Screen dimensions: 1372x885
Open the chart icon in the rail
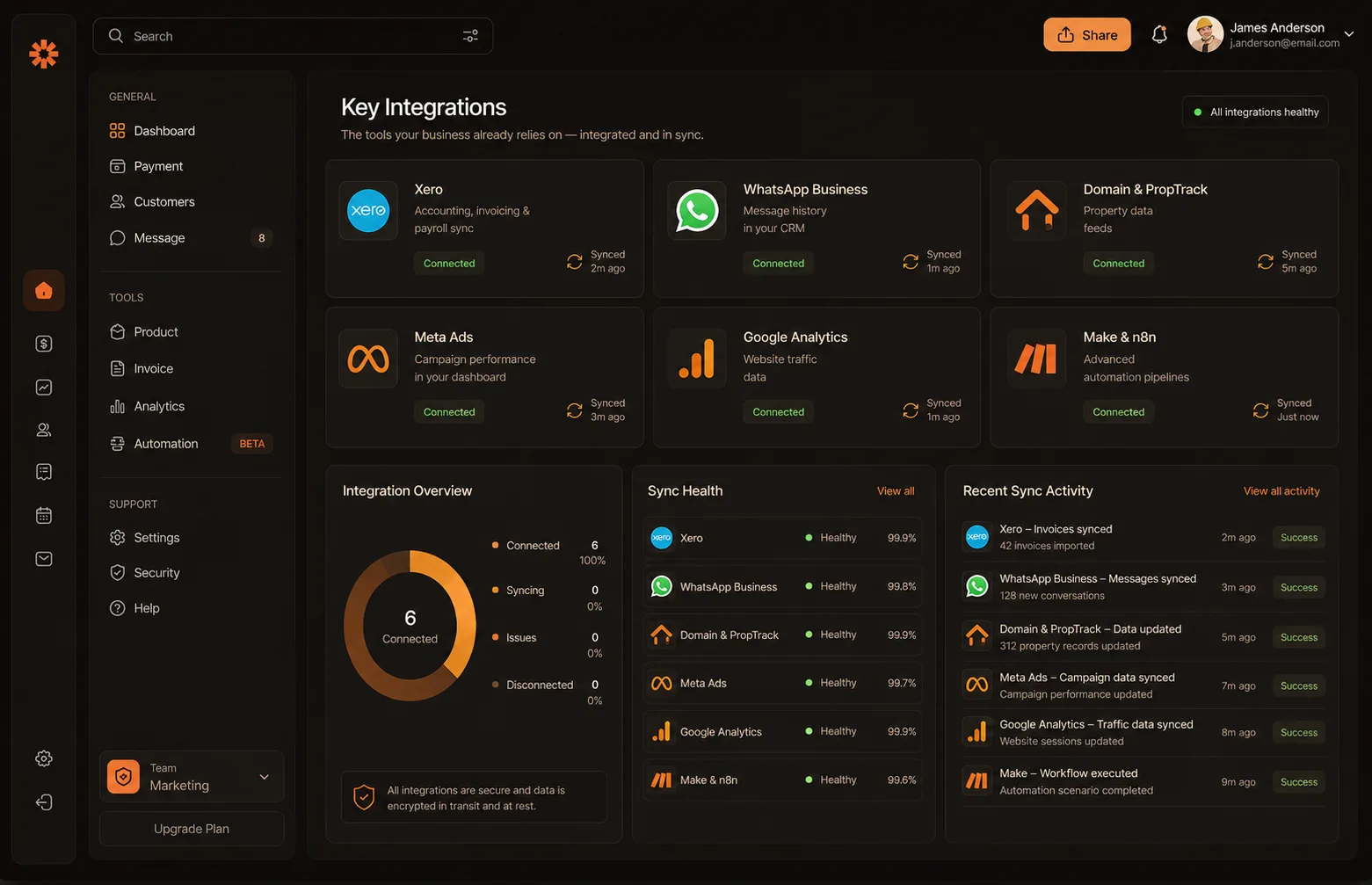pos(43,387)
